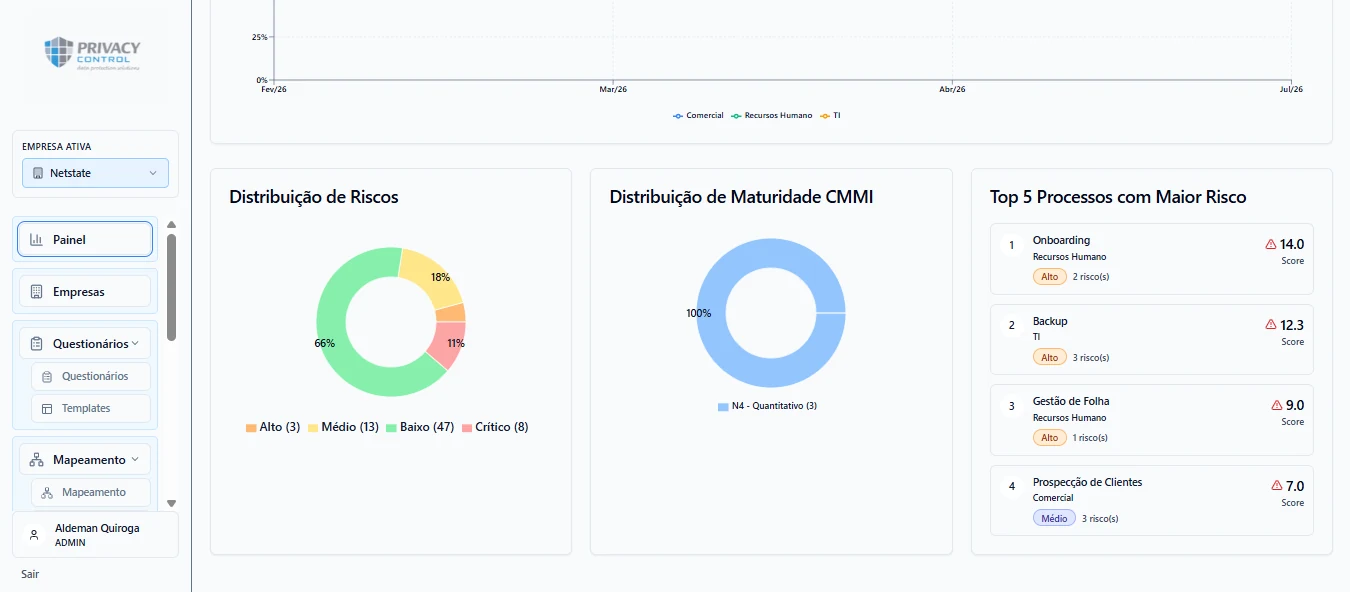Open the Backup process card
1350x592 pixels.
[1152, 340]
